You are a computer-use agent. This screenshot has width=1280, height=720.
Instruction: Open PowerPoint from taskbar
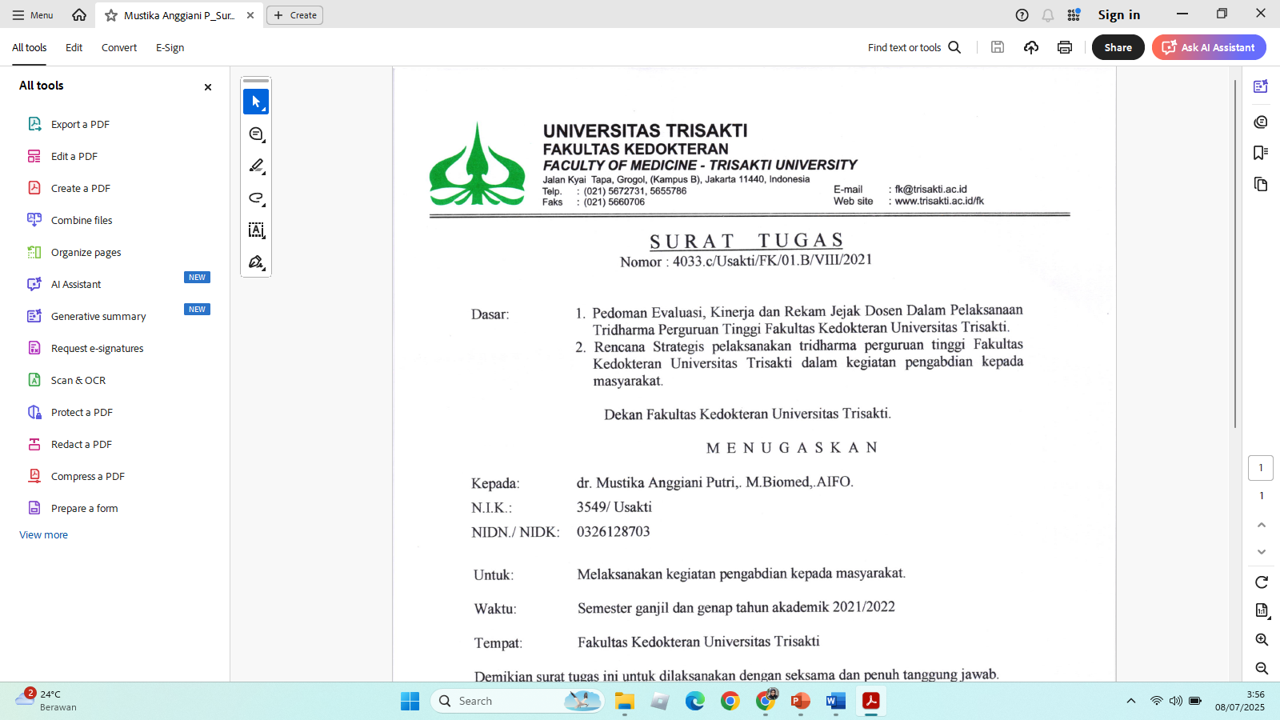(x=801, y=701)
